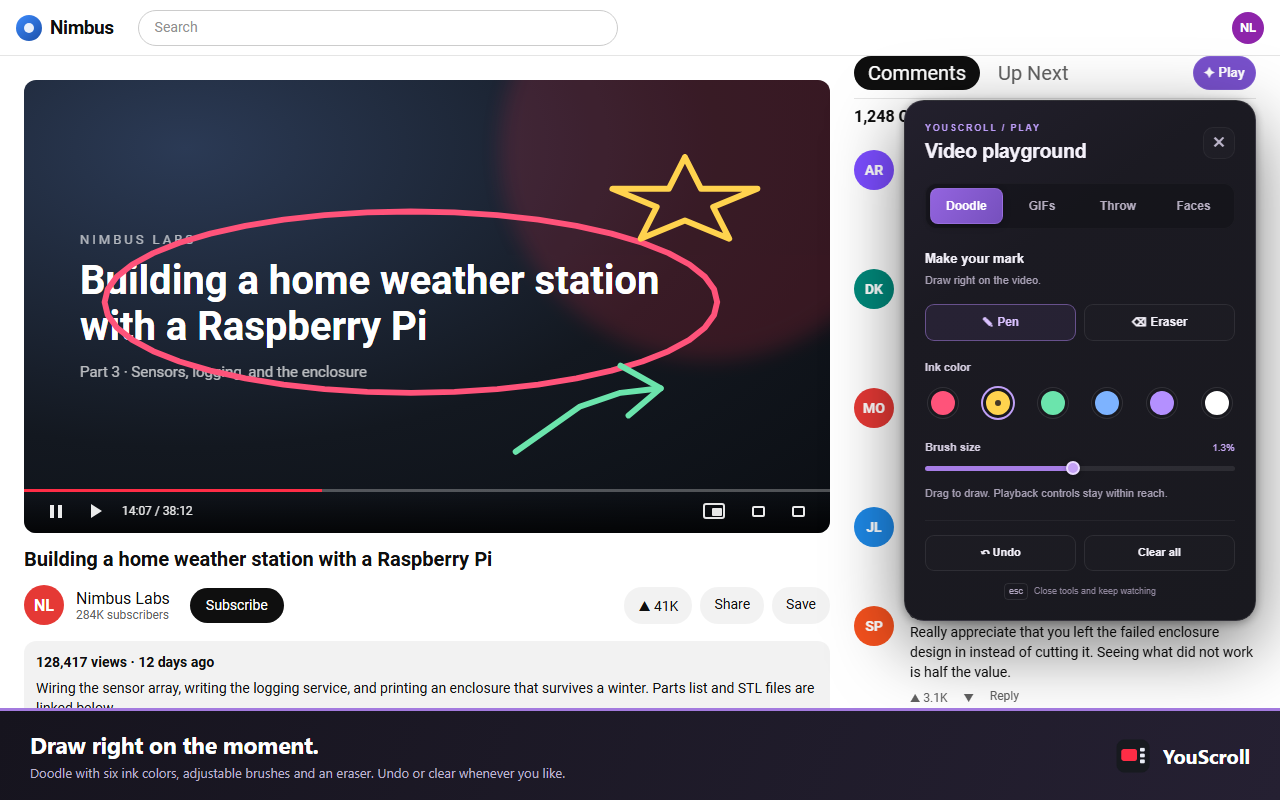This screenshot has width=1280, height=800.
Task: Open JL commenter's avatar
Action: tap(874, 527)
